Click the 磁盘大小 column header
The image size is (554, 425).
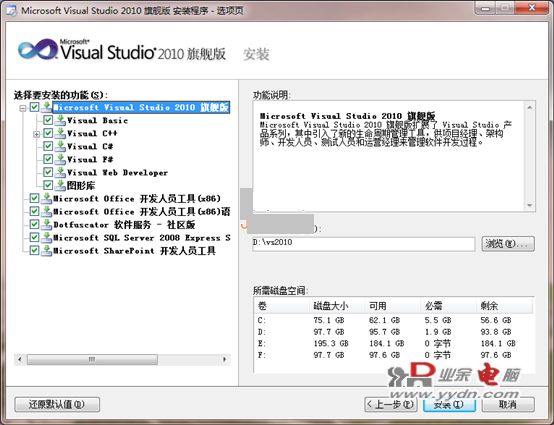[x=337, y=306]
